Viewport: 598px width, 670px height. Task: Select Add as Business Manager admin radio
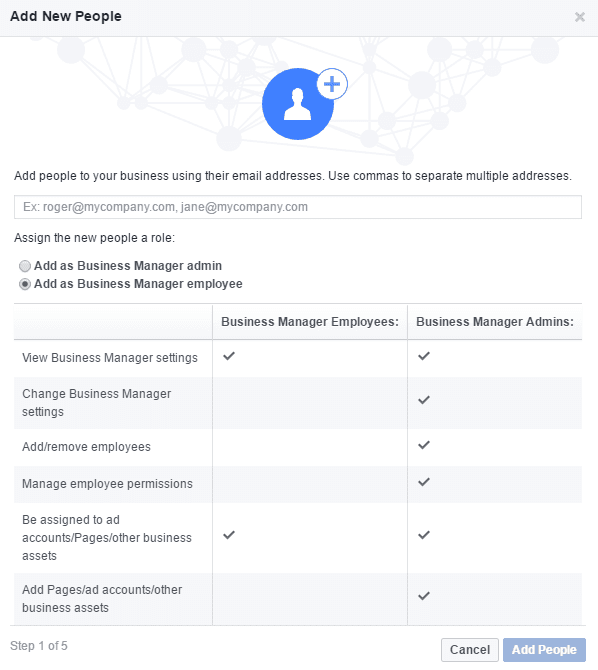[x=25, y=266]
